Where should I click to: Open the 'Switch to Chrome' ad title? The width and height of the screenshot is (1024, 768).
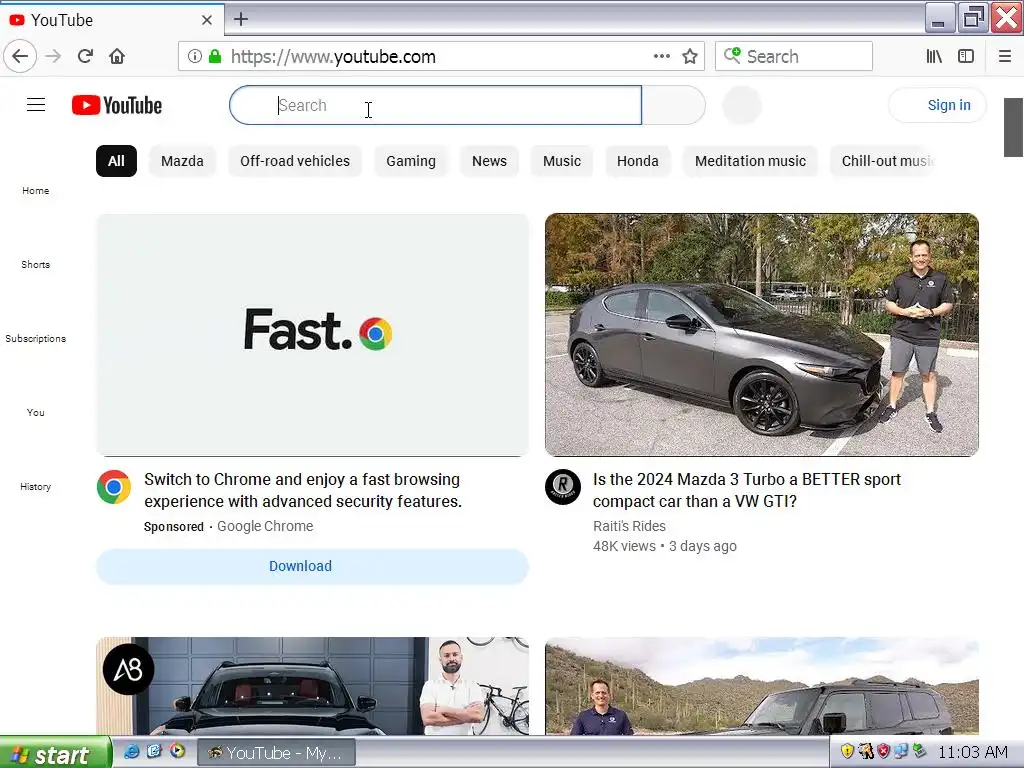303,490
